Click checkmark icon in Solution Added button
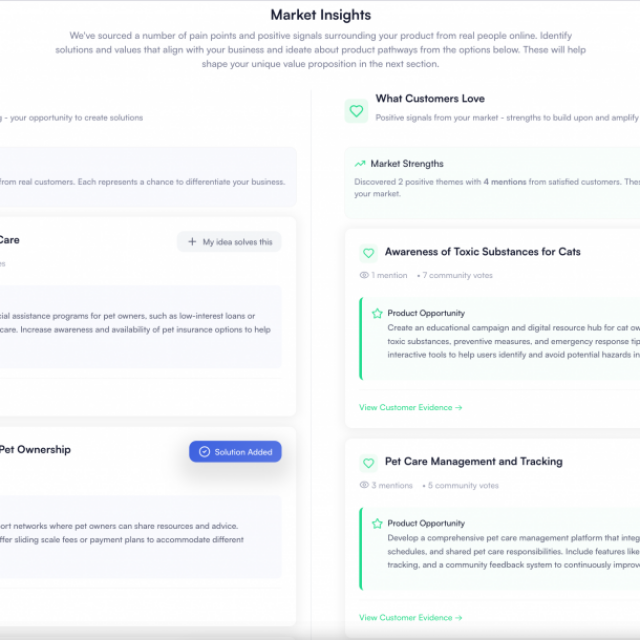Screen dimensions: 640x640 (204, 451)
